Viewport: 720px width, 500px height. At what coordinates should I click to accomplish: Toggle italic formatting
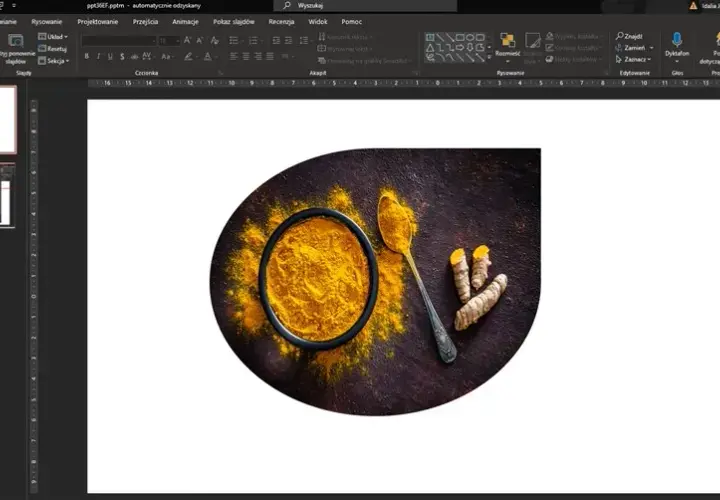pyautogui.click(x=98, y=56)
